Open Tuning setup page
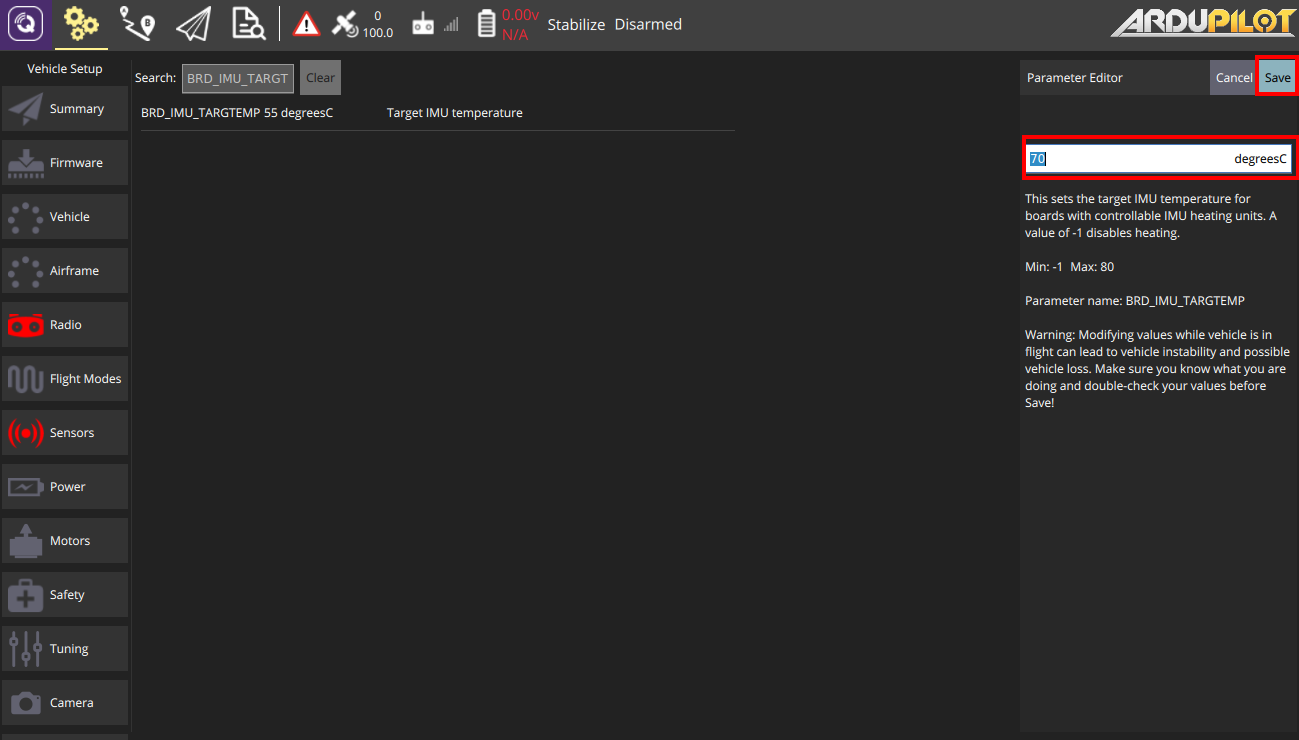Image resolution: width=1299 pixels, height=740 pixels. [65, 648]
